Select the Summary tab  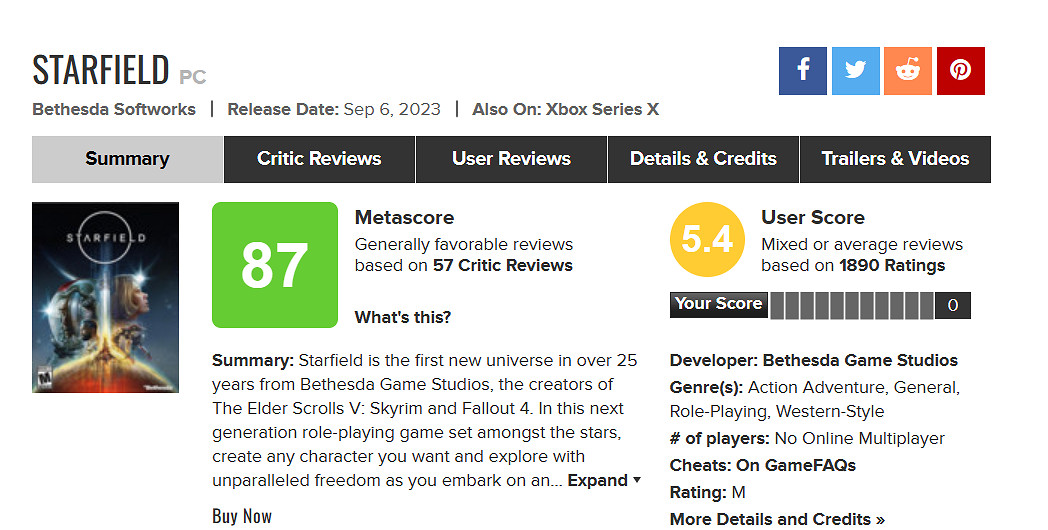pos(127,159)
